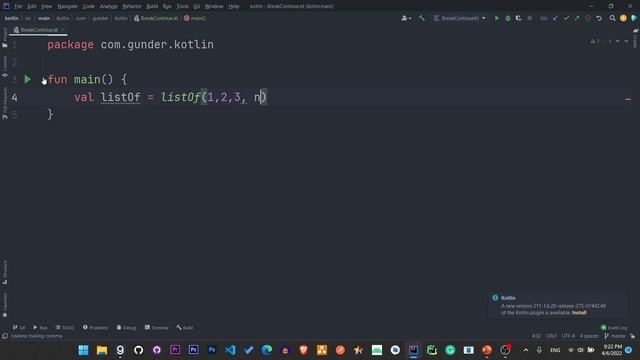Screen dimensions: 640x360
Task: Click the Build project hammer icon
Action: click(422, 18)
